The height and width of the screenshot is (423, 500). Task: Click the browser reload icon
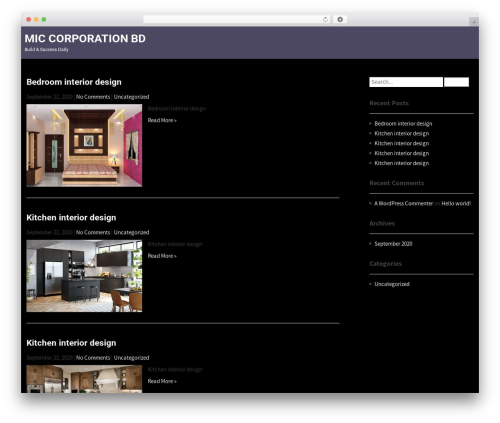[325, 19]
